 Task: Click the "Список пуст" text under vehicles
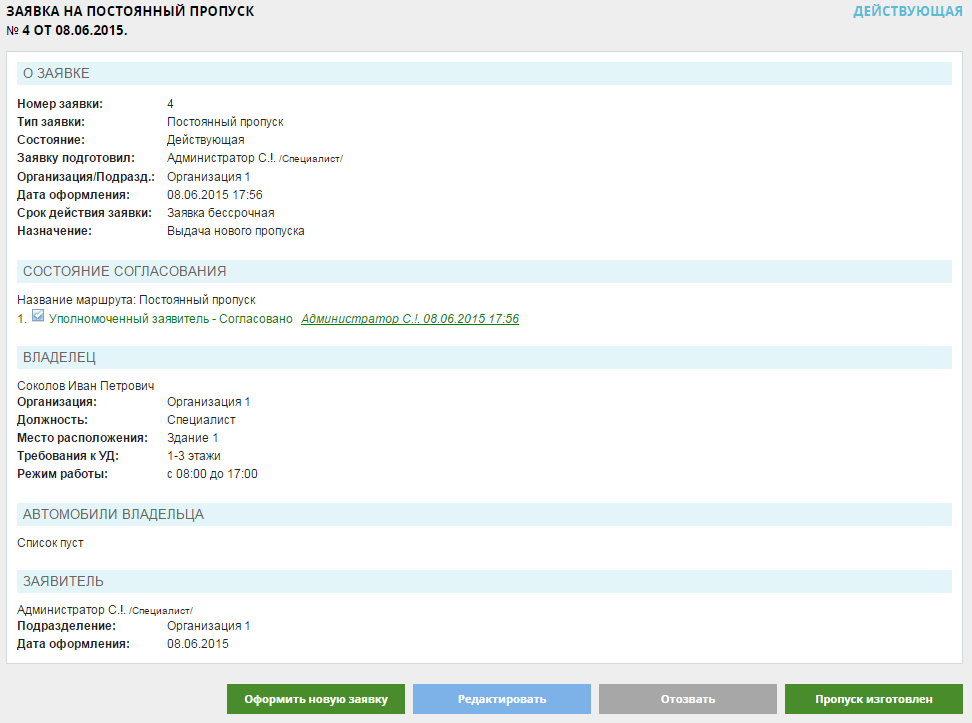[50, 543]
